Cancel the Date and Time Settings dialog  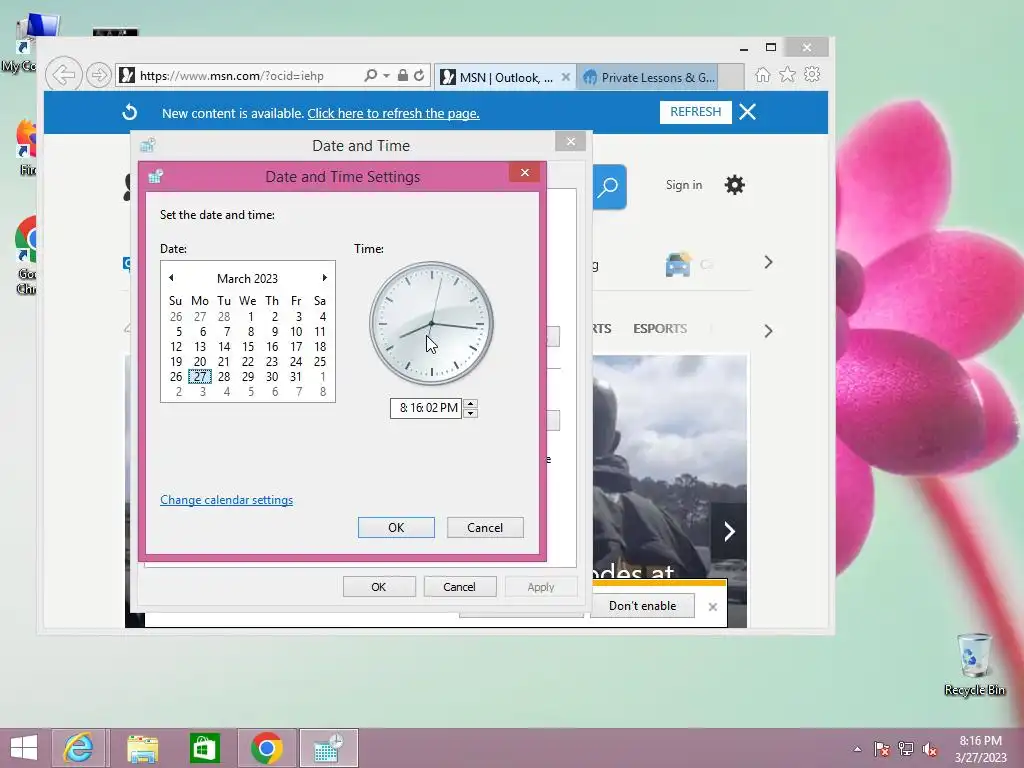(485, 528)
